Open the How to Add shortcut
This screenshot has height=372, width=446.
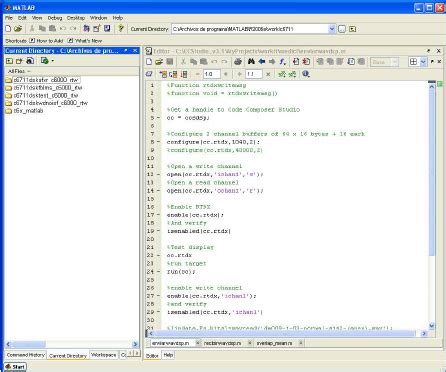pos(46,41)
